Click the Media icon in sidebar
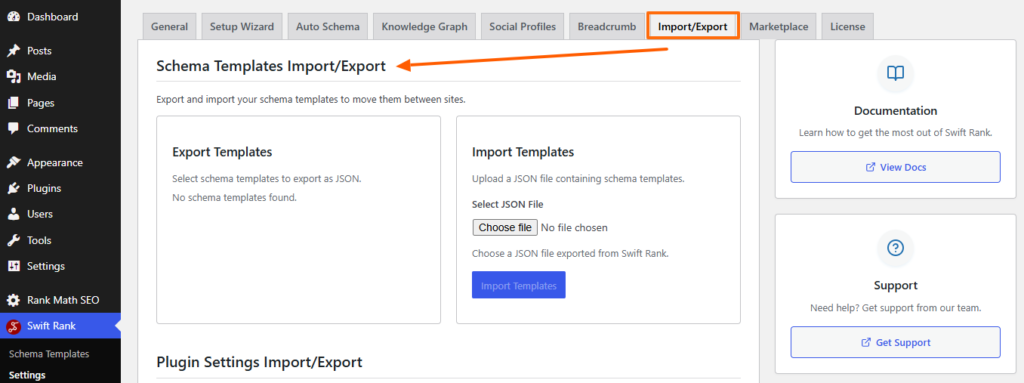This screenshot has height=383, width=1024. 13,77
